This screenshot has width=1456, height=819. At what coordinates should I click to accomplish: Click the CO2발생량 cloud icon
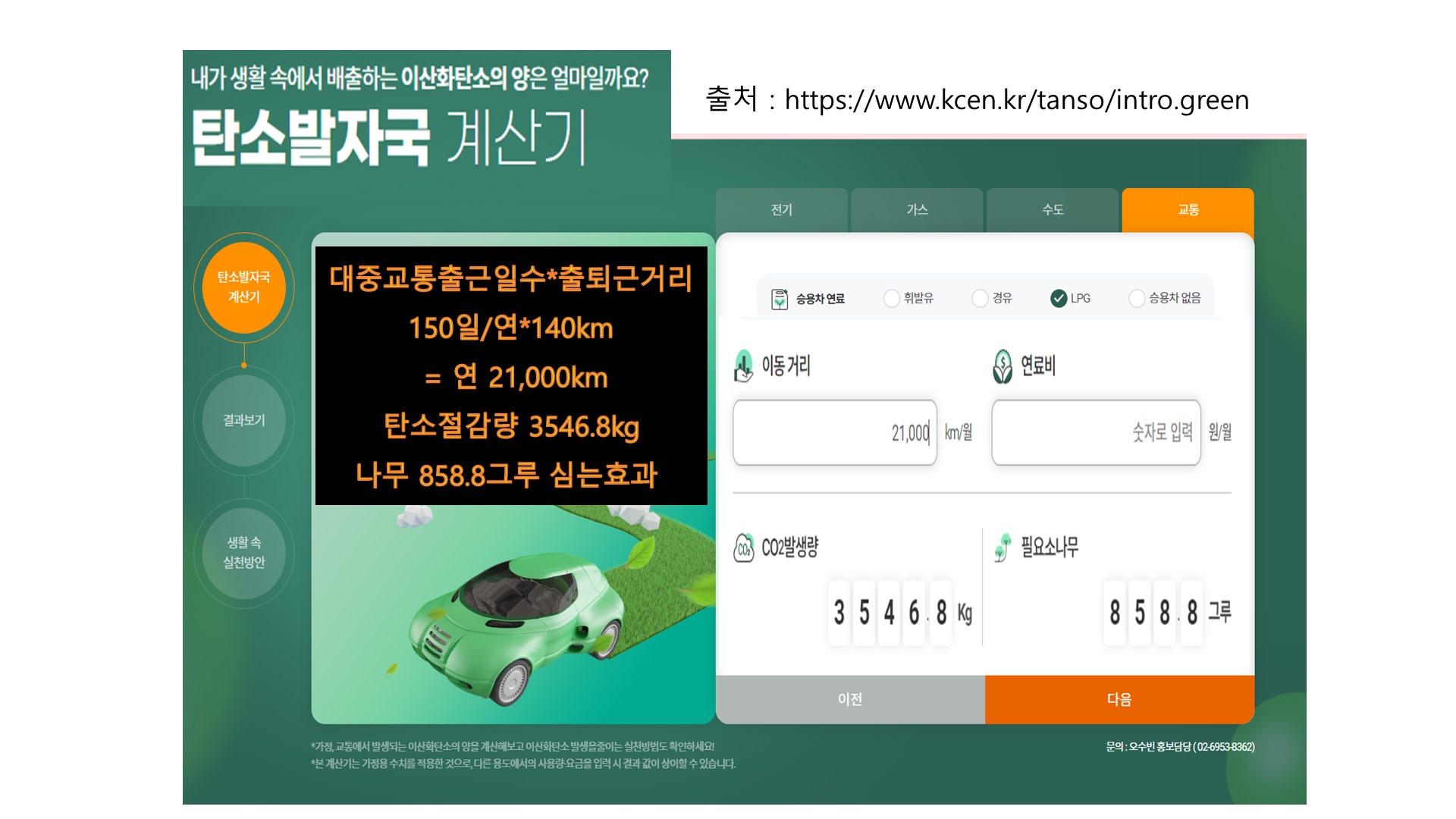[744, 548]
